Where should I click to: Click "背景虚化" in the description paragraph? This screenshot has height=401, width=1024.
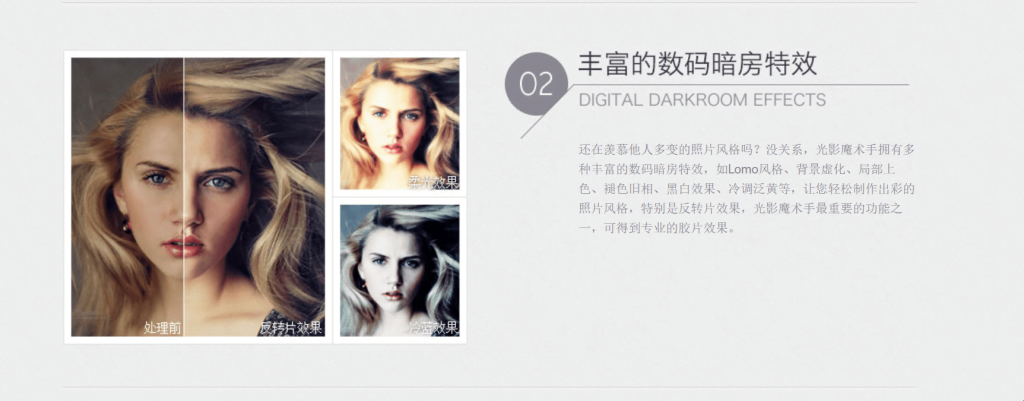pos(820,169)
